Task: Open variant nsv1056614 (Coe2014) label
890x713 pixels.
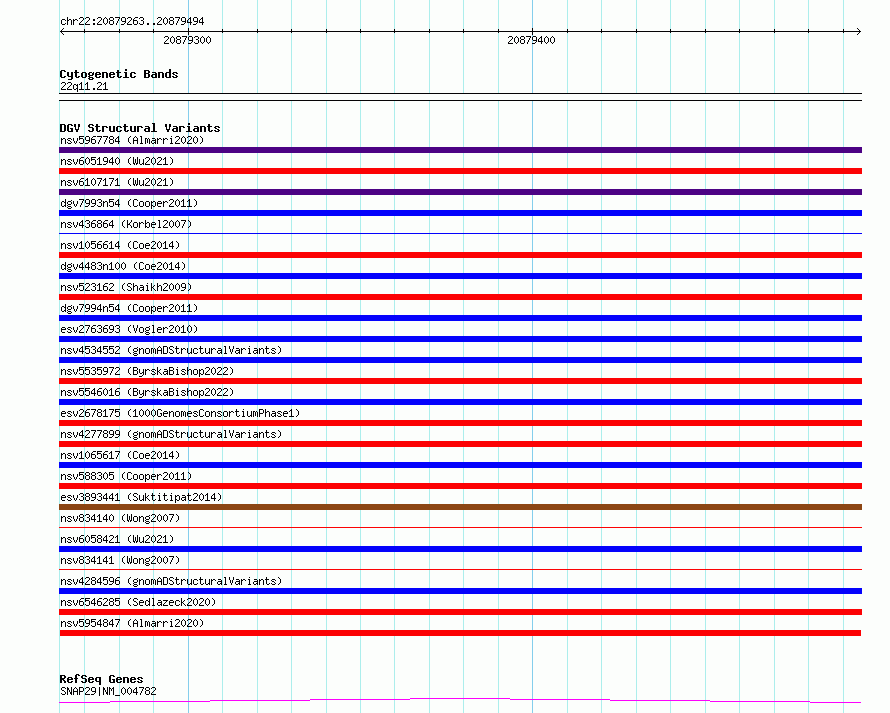Action: [120, 245]
